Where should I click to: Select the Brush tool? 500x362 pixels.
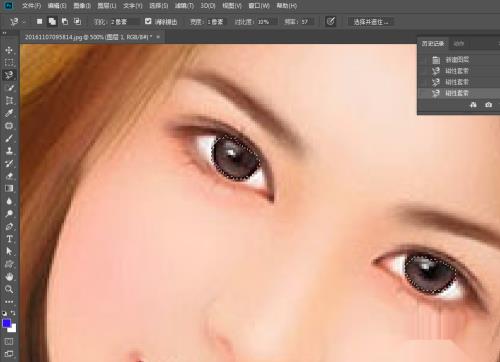[9, 138]
